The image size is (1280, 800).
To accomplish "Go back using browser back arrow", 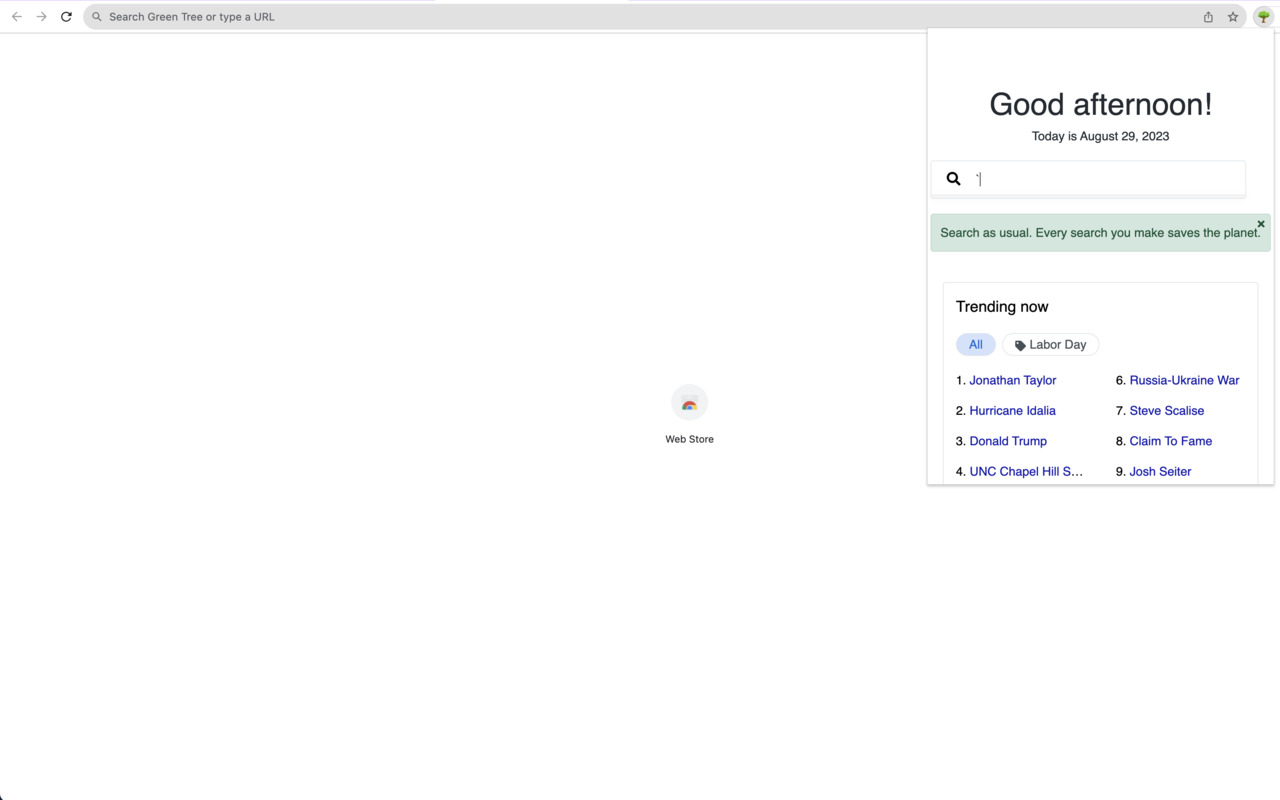I will coord(17,17).
